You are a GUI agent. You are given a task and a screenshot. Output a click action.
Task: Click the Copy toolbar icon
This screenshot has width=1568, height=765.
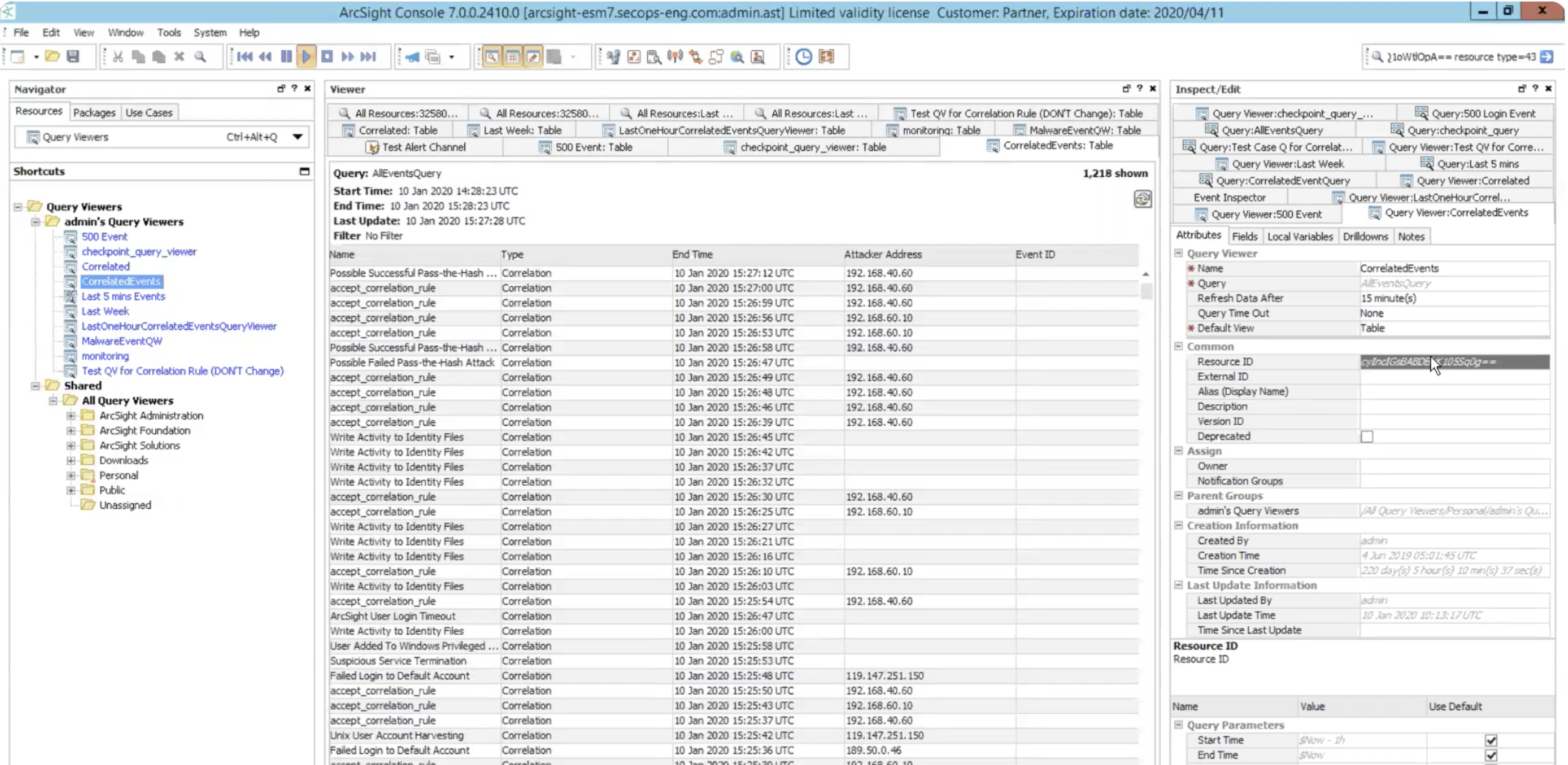point(139,56)
